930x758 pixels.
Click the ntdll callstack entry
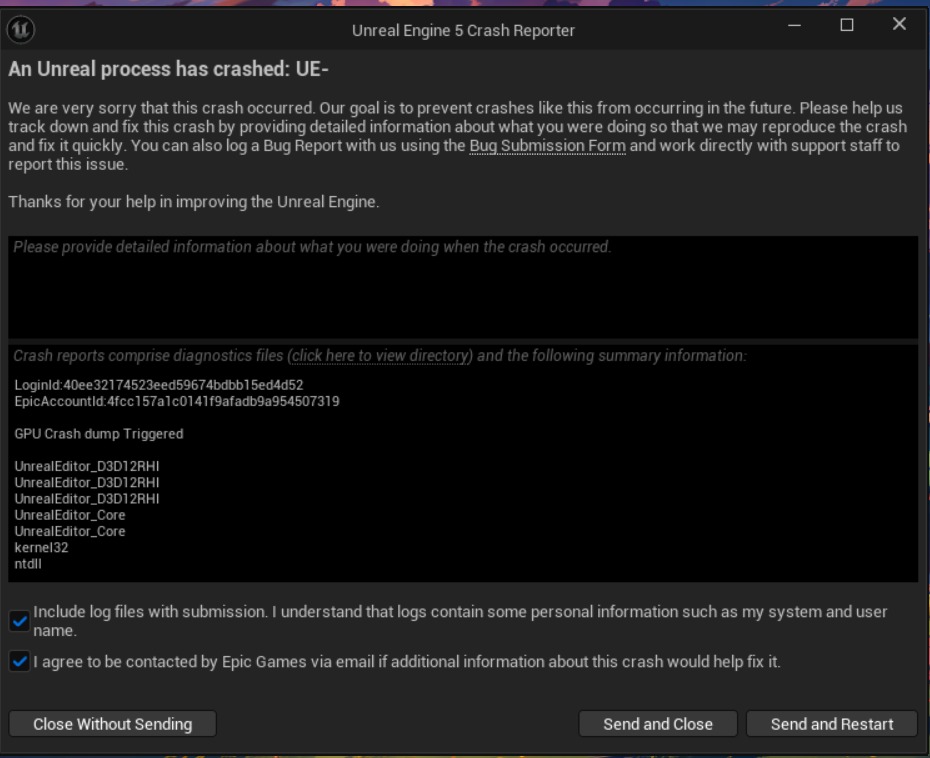pyautogui.click(x=28, y=564)
